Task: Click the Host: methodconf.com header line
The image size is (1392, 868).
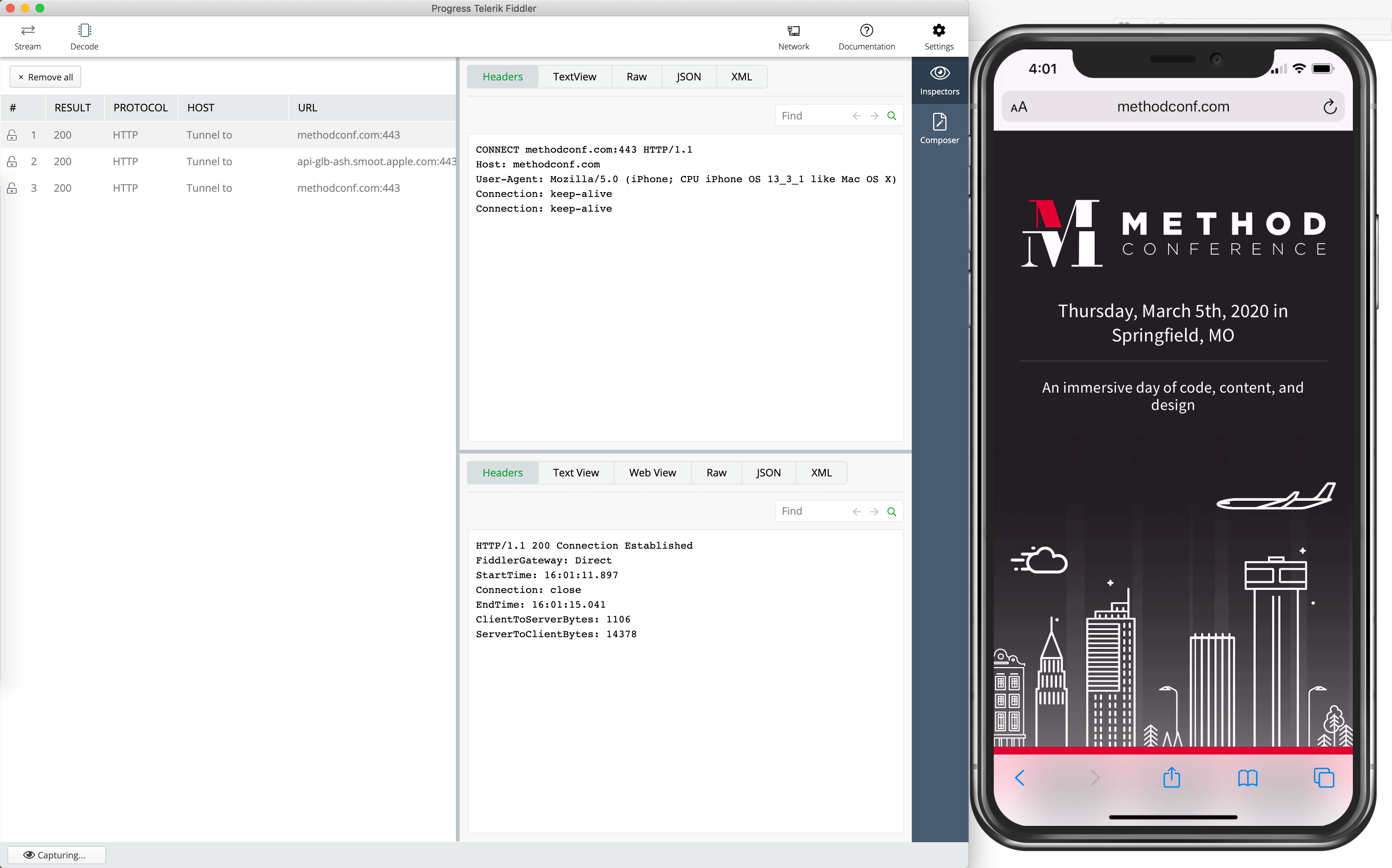Action: click(537, 164)
